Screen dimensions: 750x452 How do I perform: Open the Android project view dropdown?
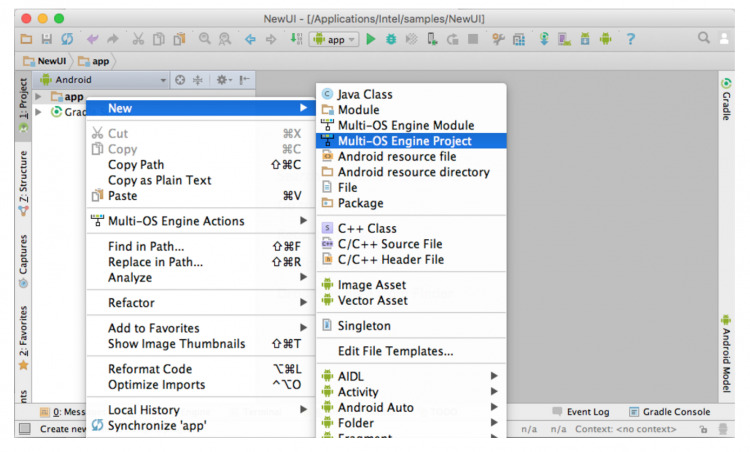103,80
